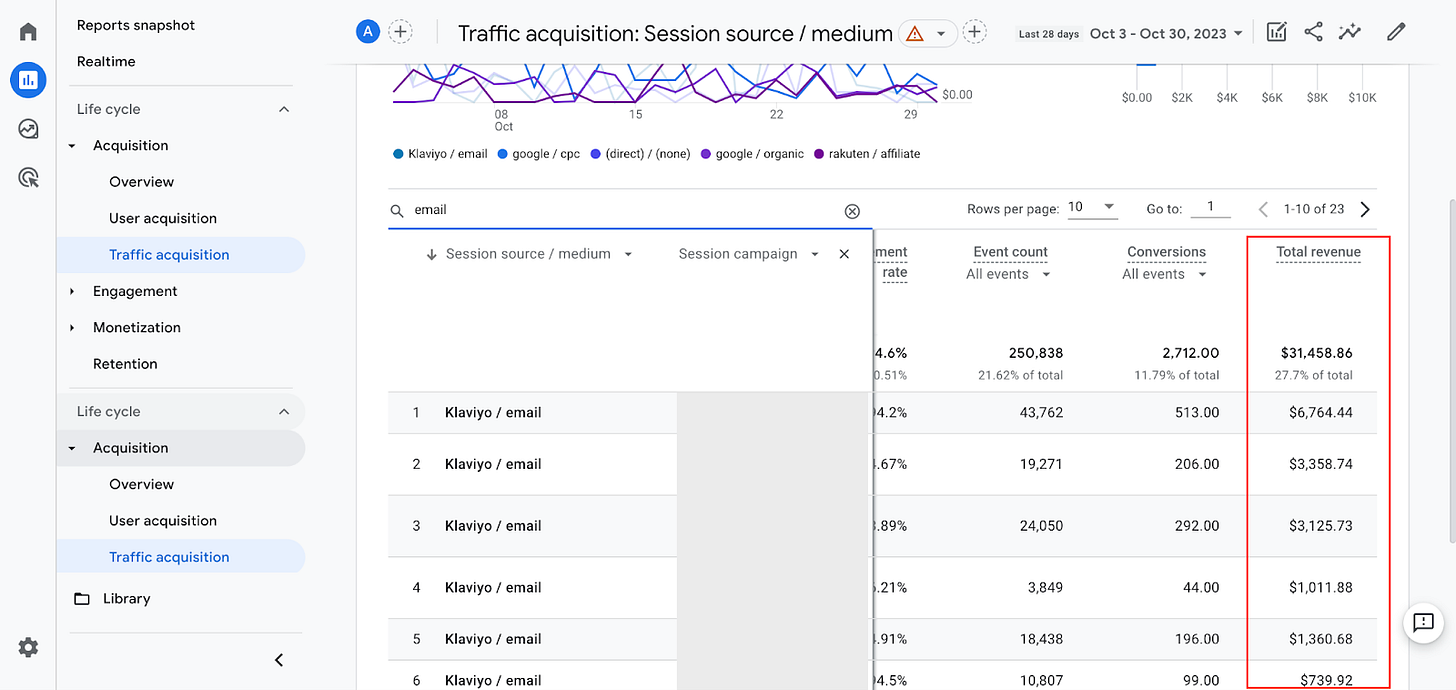This screenshot has height=690, width=1456.
Task: Open the date range dropdown
Action: (1166, 33)
